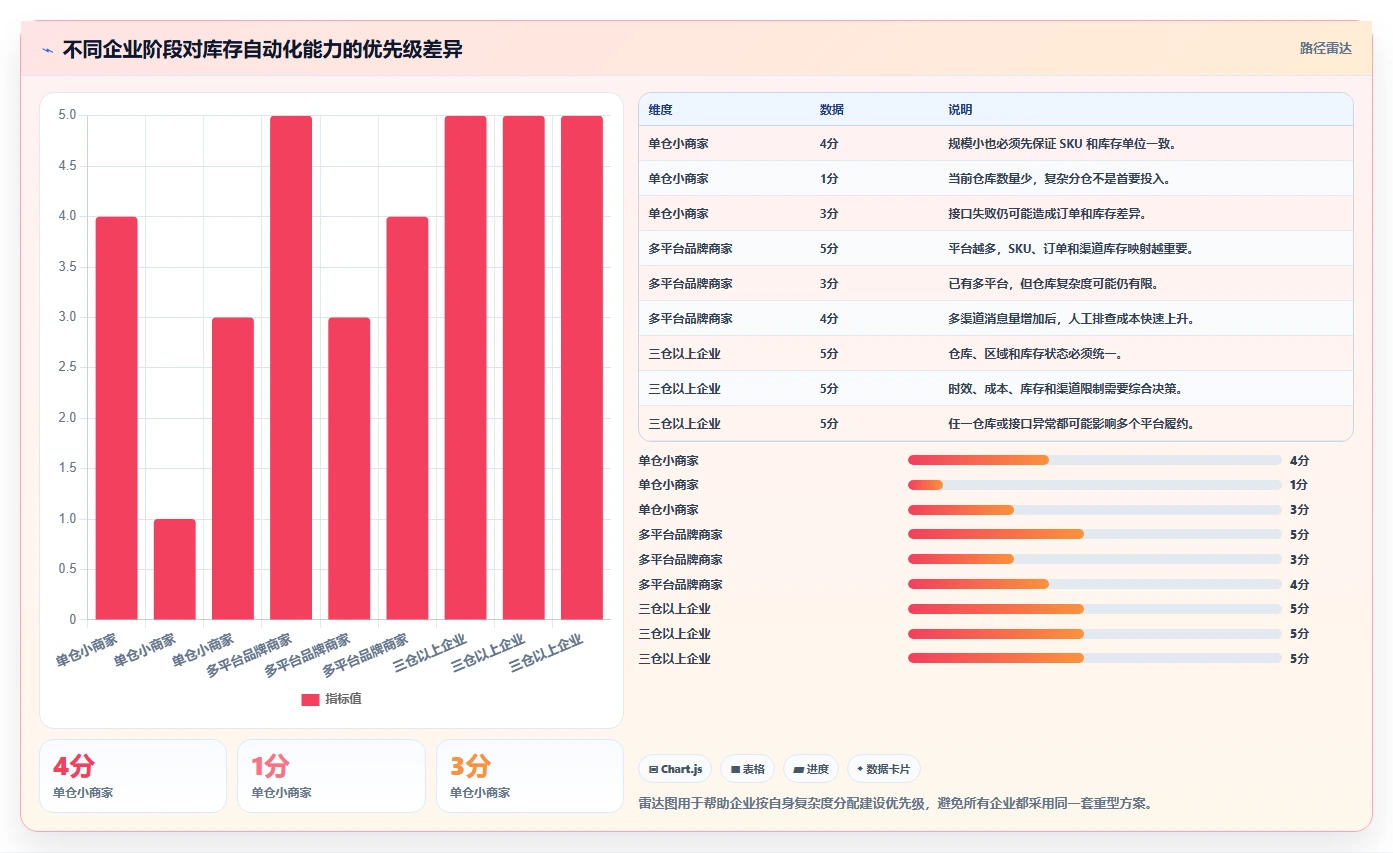Click the 说明 column header
This screenshot has height=853, width=1393.
click(960, 109)
